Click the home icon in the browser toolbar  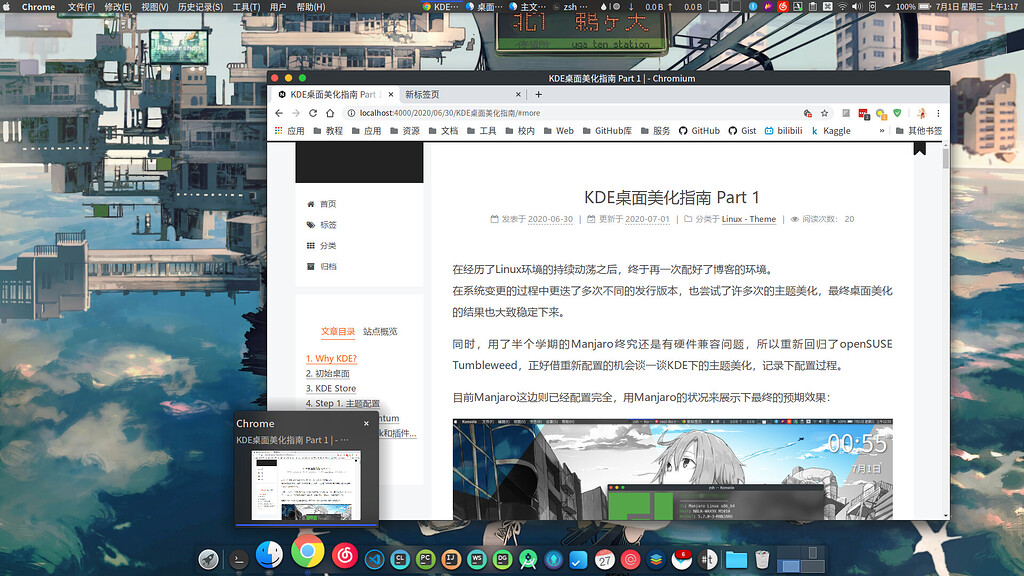coord(329,113)
